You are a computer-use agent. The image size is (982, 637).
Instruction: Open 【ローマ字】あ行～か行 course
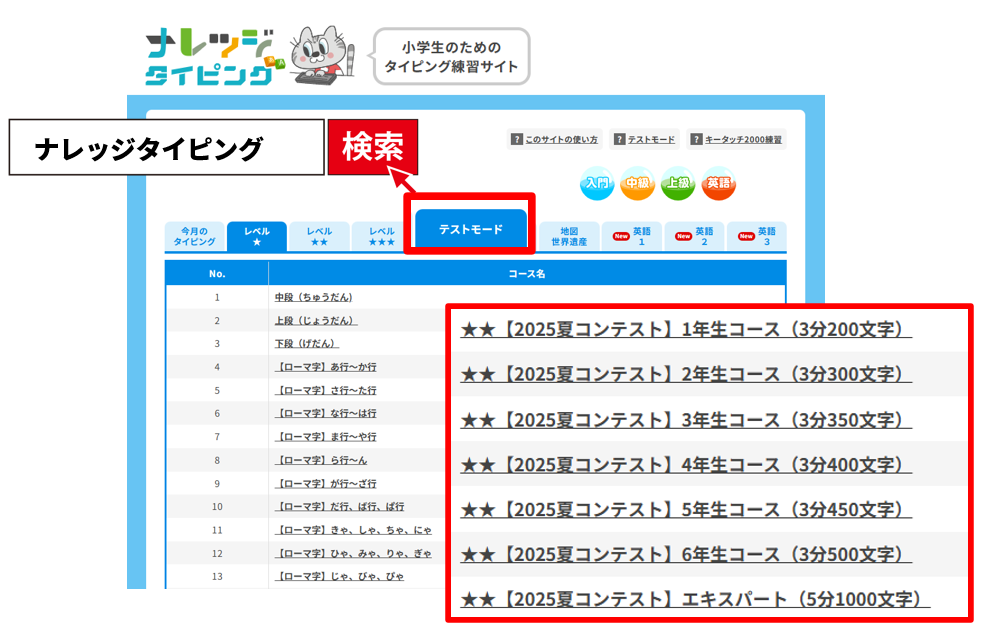coord(326,366)
